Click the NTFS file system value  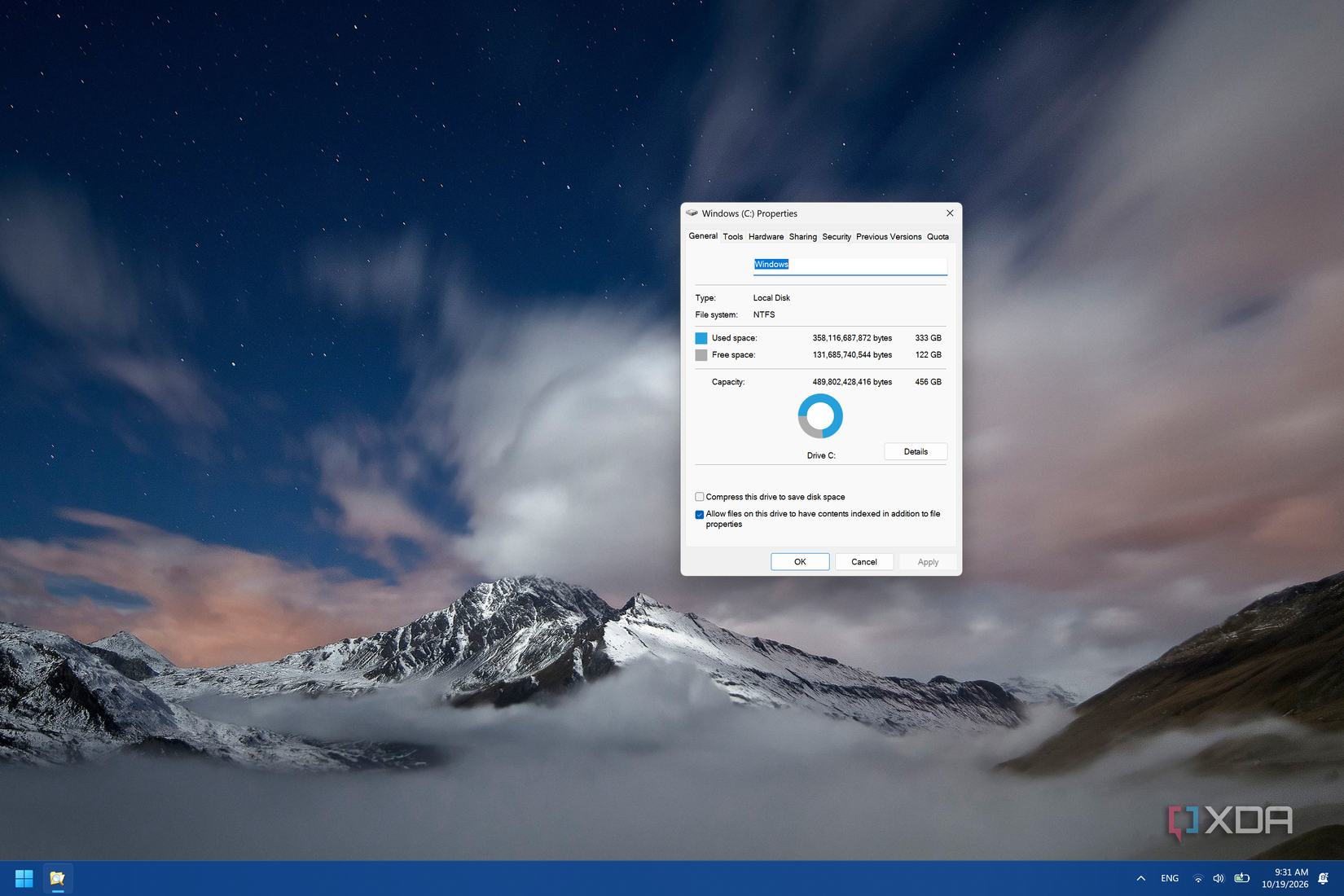point(764,314)
